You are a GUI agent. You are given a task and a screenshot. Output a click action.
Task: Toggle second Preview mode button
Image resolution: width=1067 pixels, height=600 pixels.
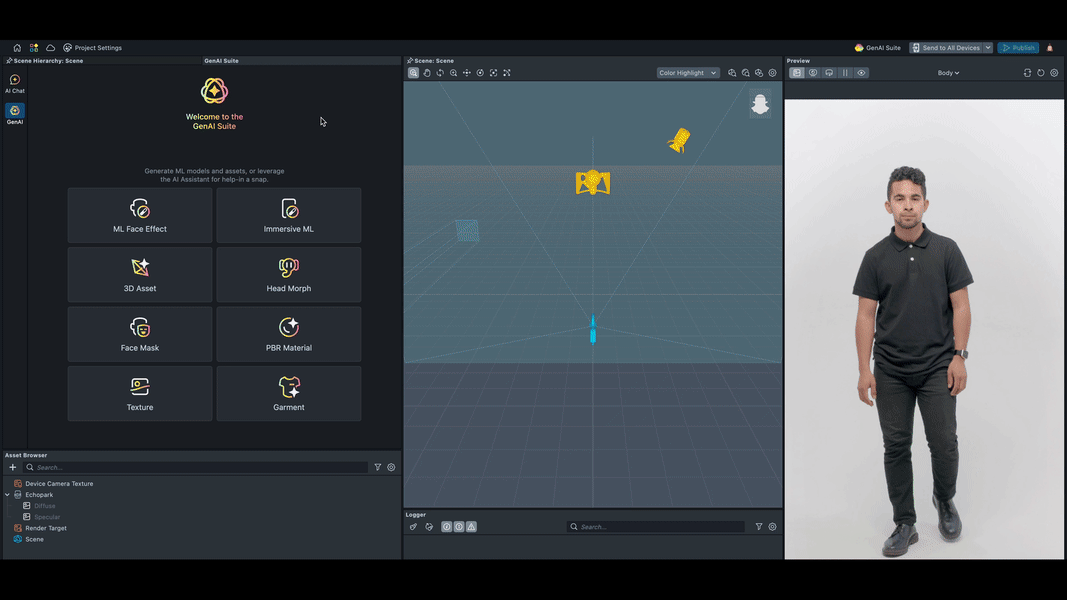click(813, 73)
